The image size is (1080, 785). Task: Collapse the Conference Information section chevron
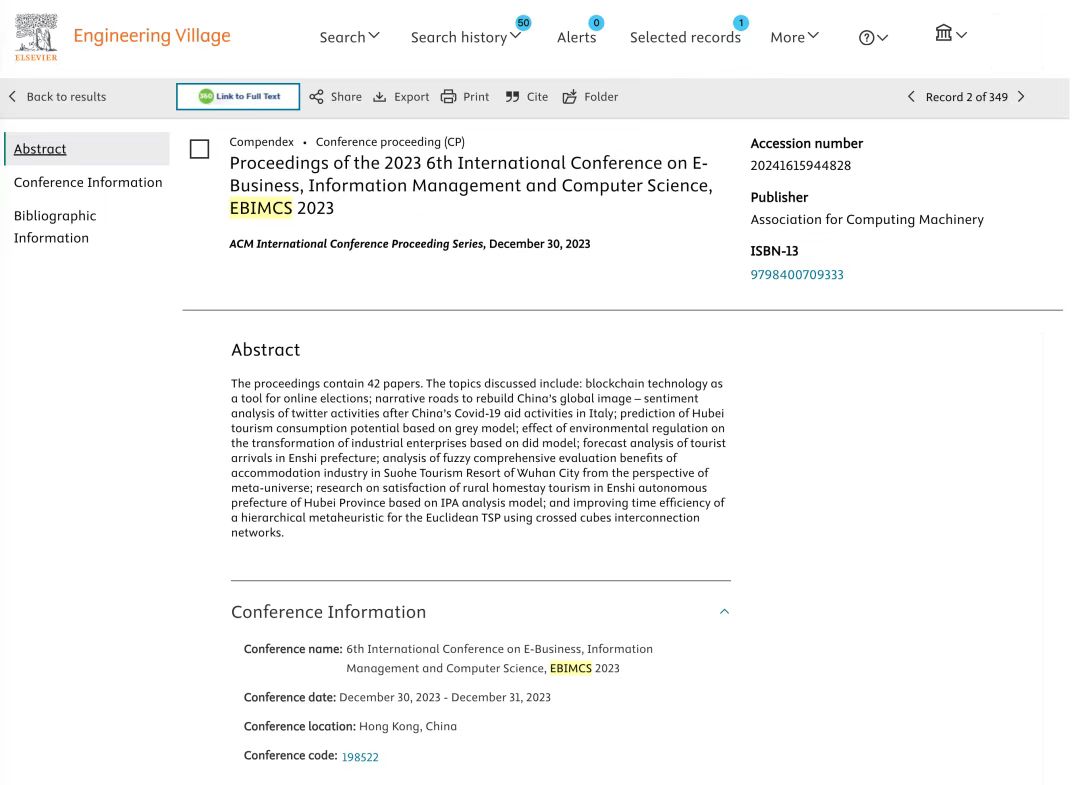tap(724, 611)
